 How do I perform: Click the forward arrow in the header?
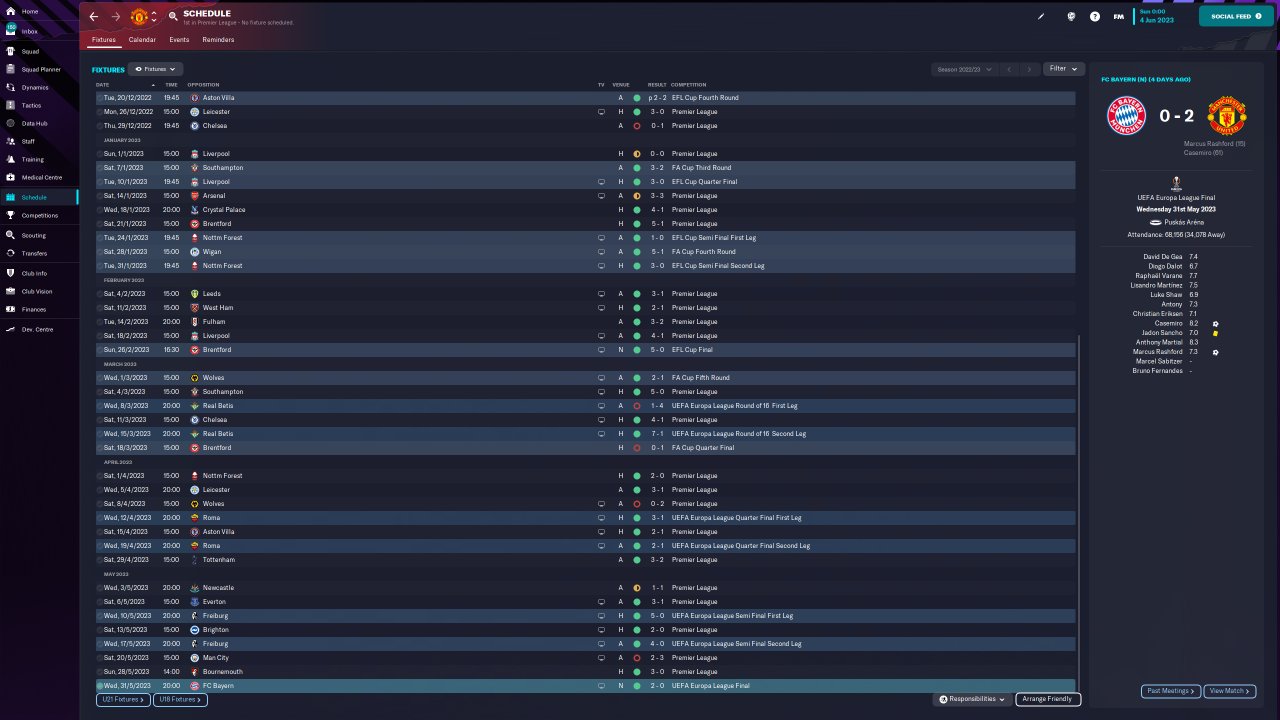116,17
